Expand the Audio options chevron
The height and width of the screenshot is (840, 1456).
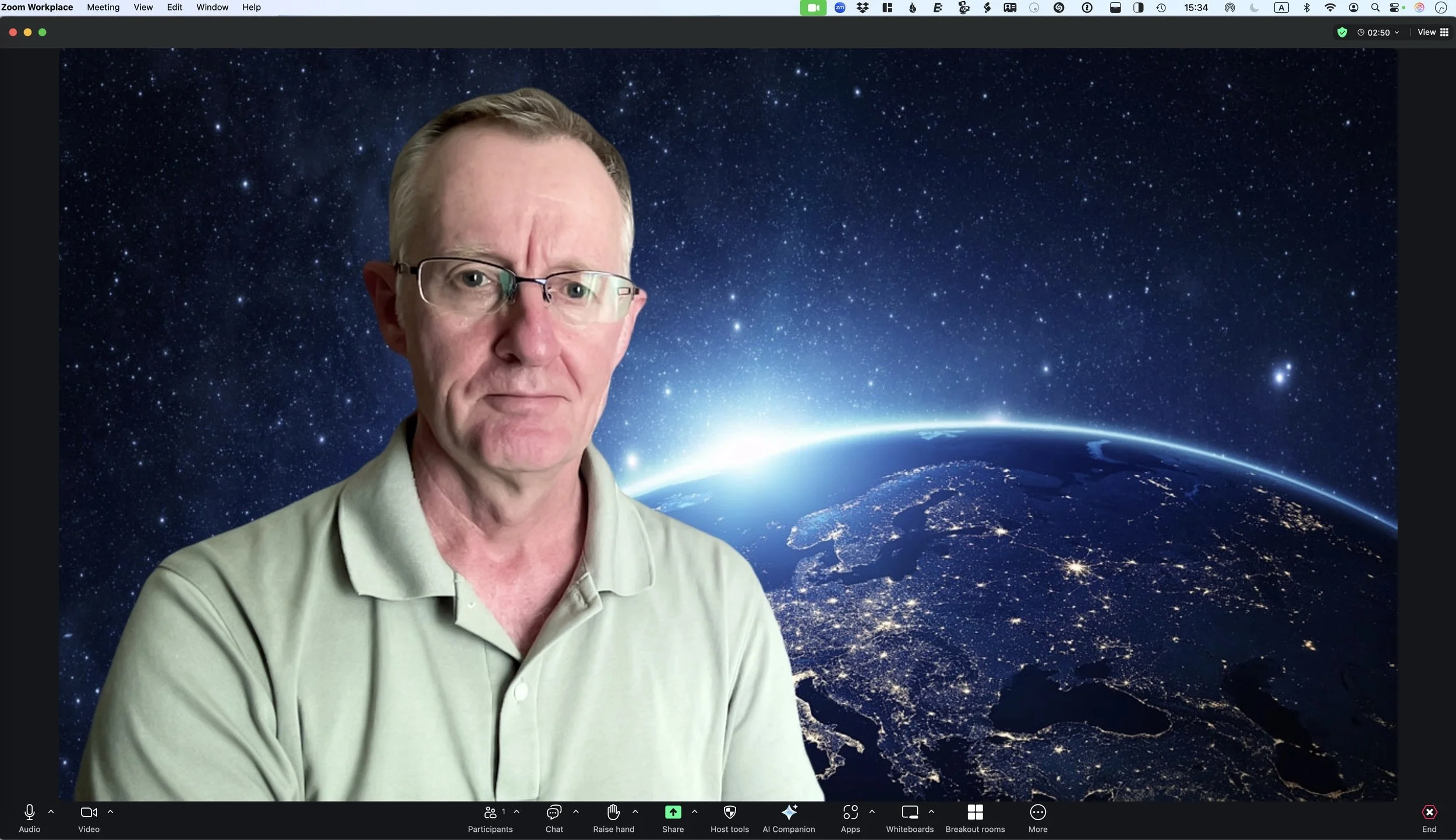click(x=51, y=811)
